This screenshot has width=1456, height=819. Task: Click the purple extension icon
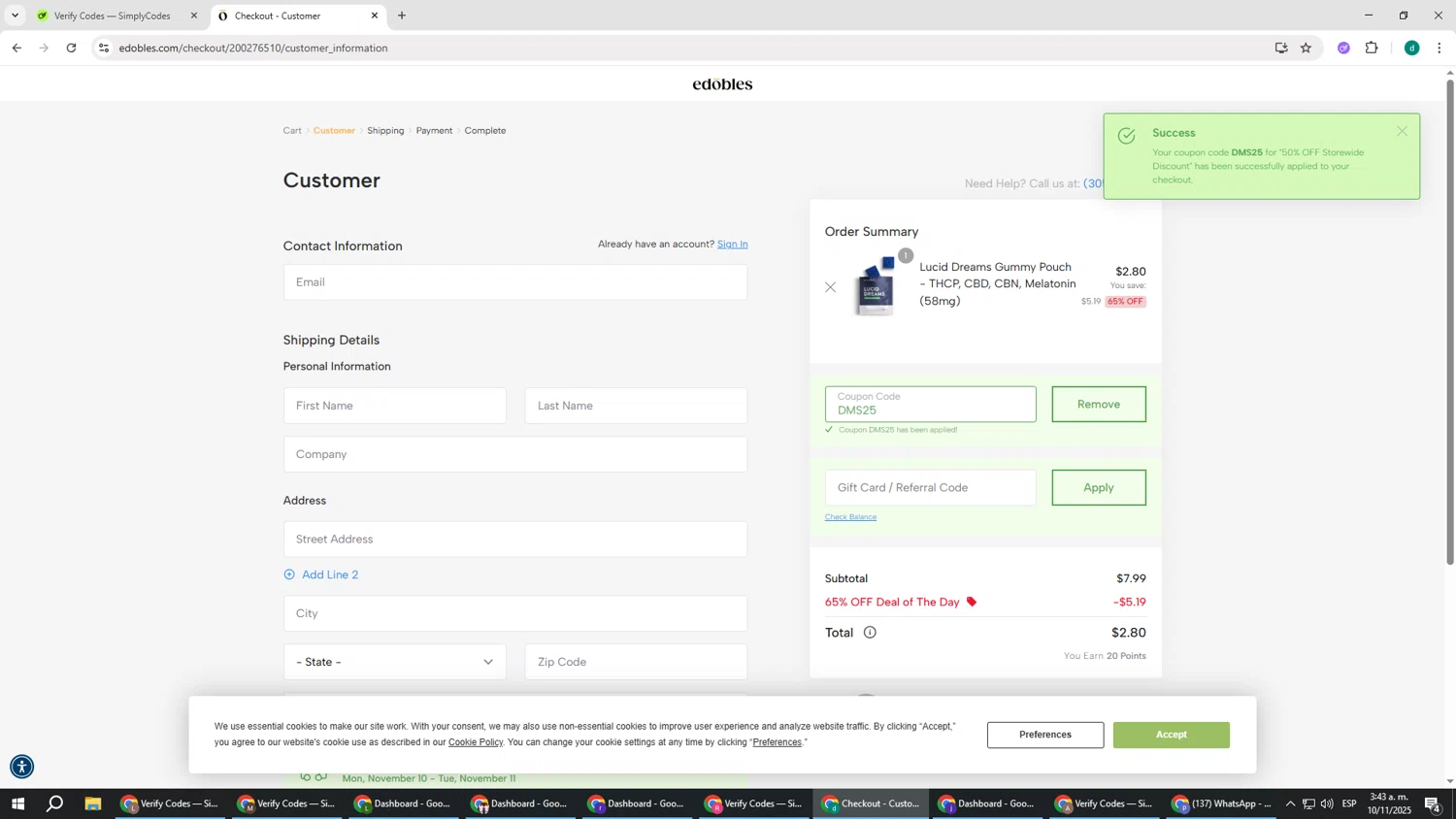pos(1343,48)
